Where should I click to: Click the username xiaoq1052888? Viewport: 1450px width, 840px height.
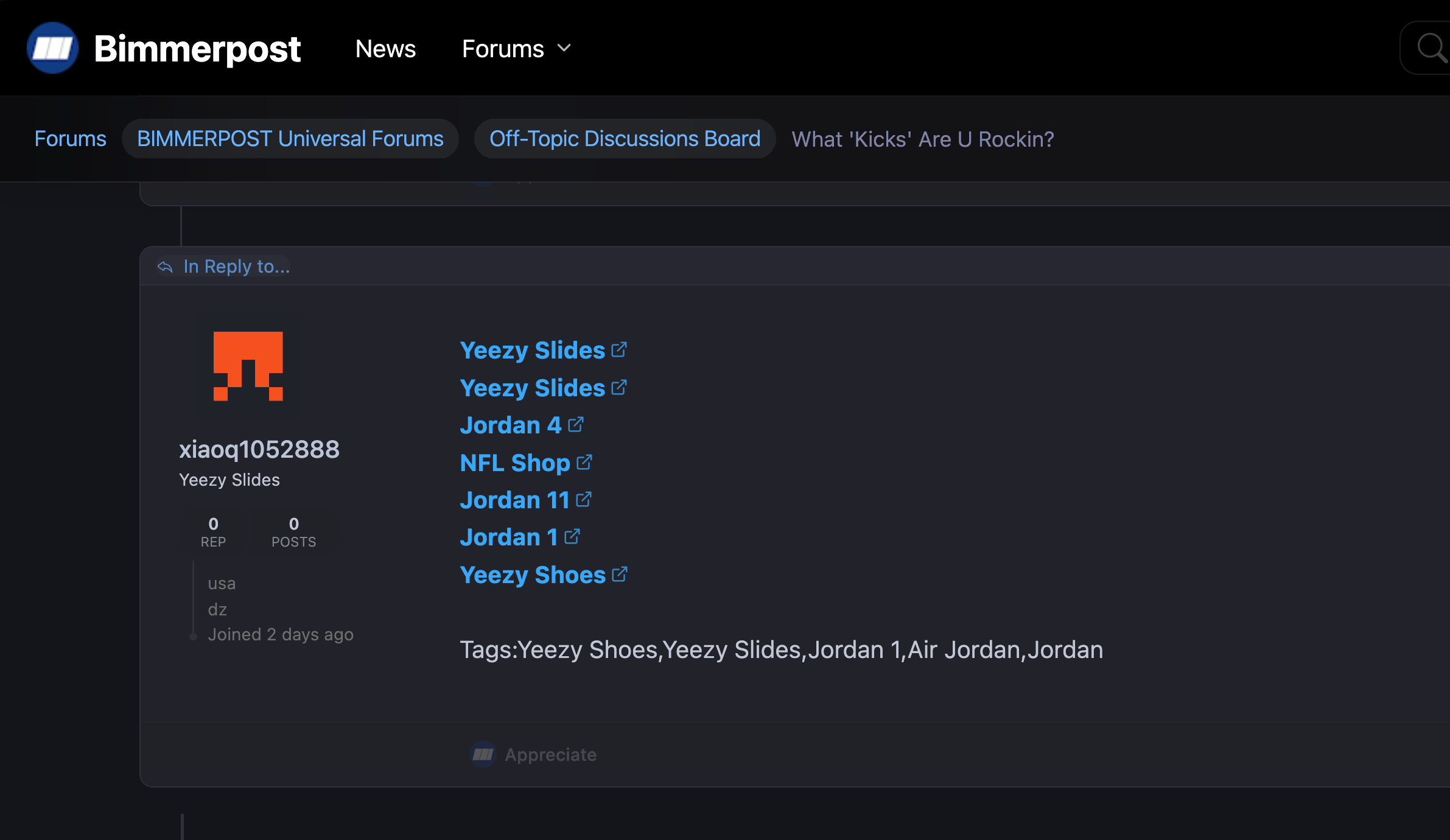pyautogui.click(x=259, y=449)
